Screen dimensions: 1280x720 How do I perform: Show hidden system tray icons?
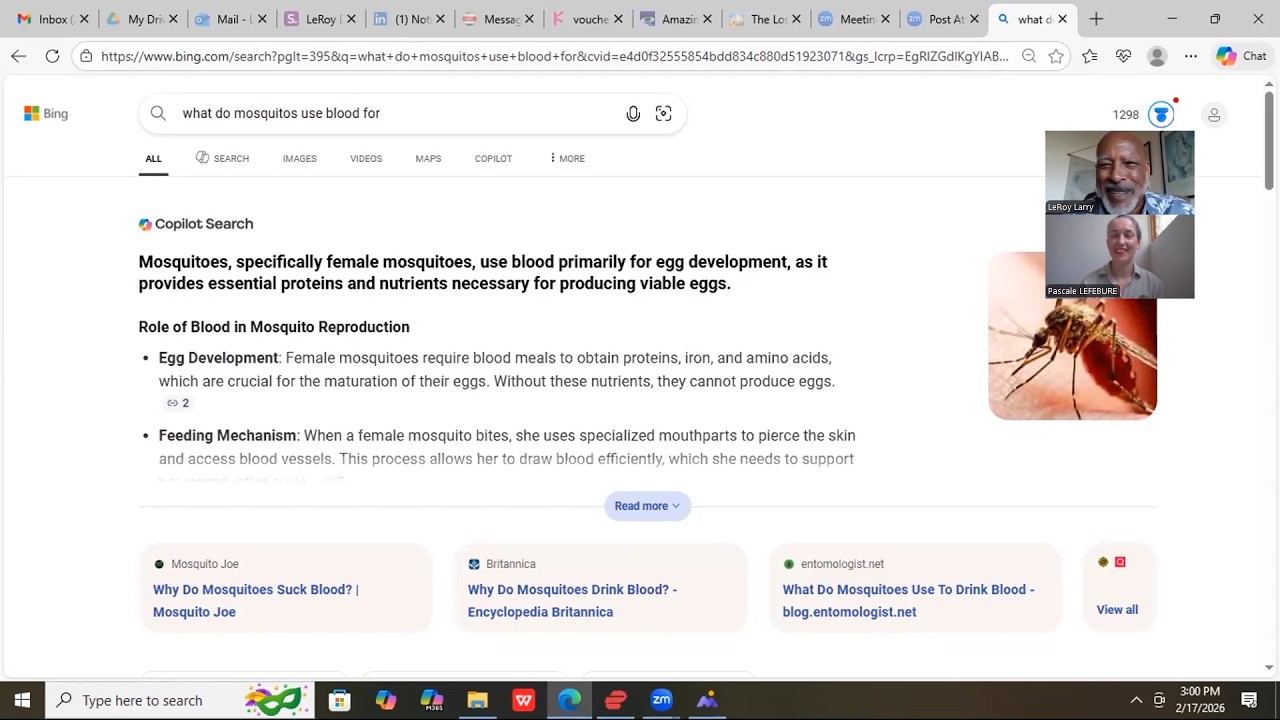coord(1136,700)
